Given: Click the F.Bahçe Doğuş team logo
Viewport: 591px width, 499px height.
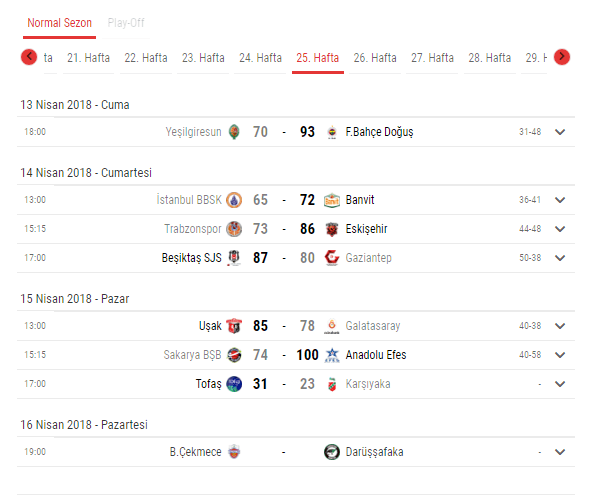Looking at the screenshot, I should pos(332,132).
